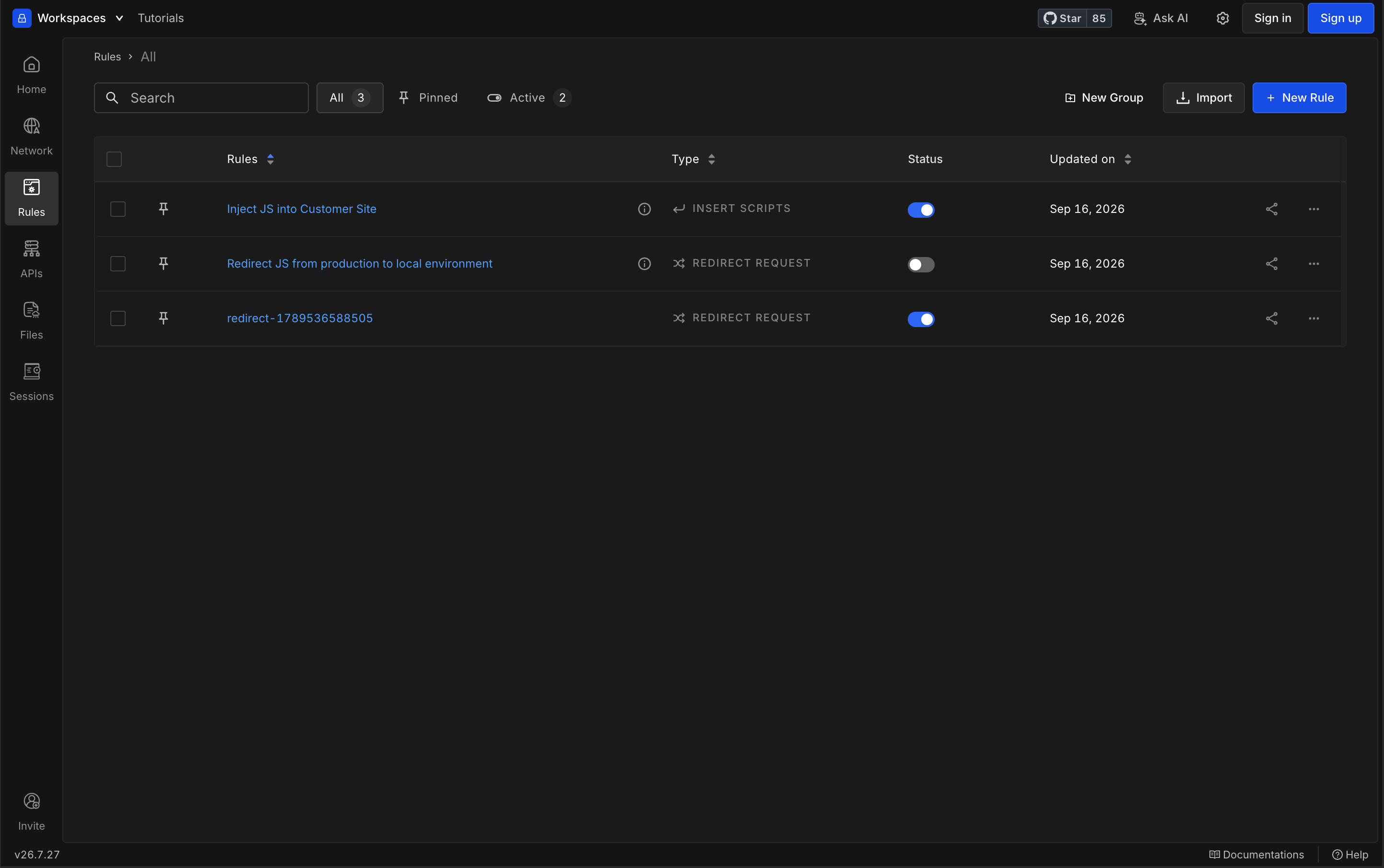This screenshot has height=868, width=1384.
Task: Turn off the redirect-1789536588505 rule
Action: (921, 318)
